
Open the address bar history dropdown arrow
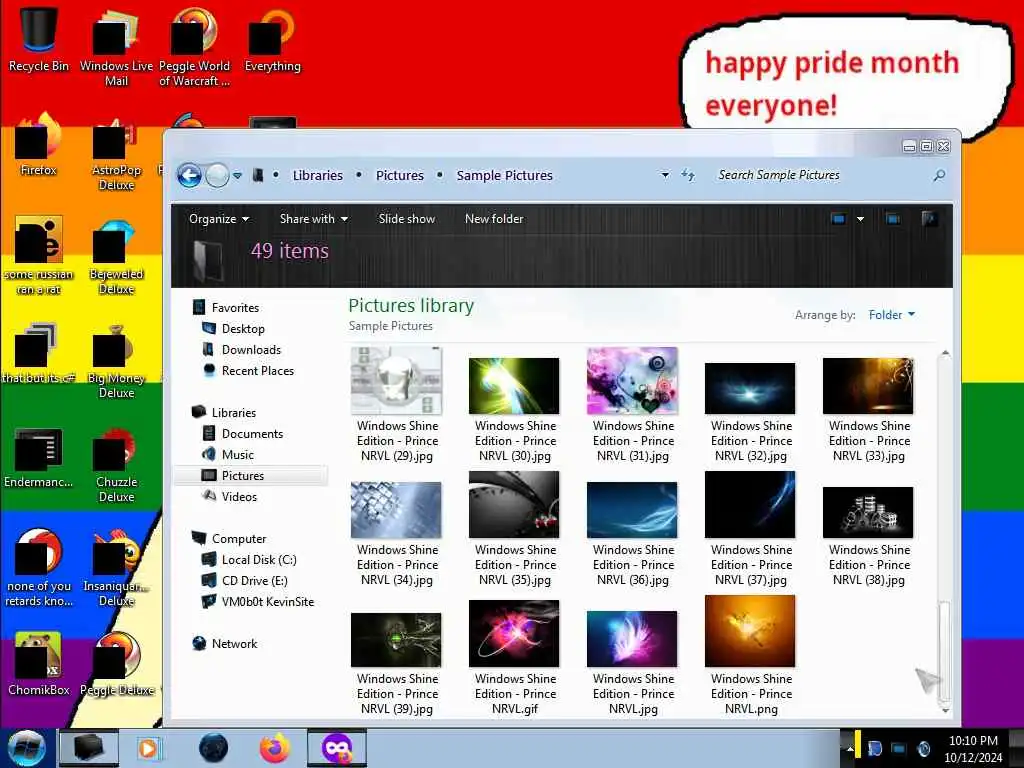click(x=665, y=175)
